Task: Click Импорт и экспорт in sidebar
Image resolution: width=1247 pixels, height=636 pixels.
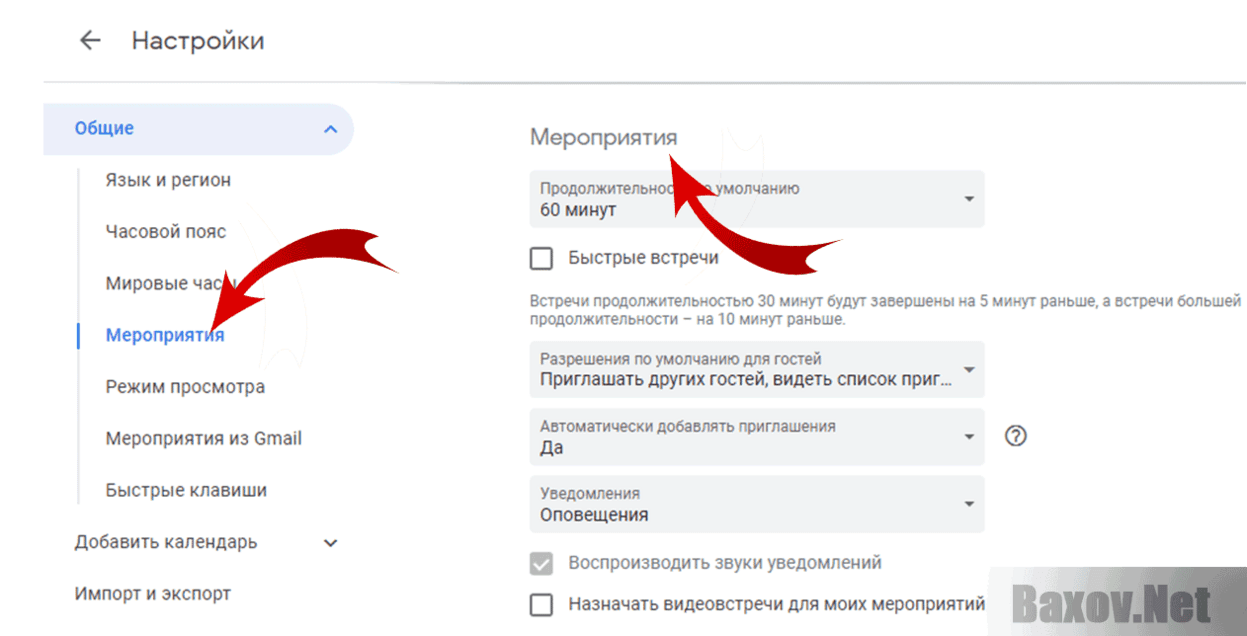Action: coord(152,594)
